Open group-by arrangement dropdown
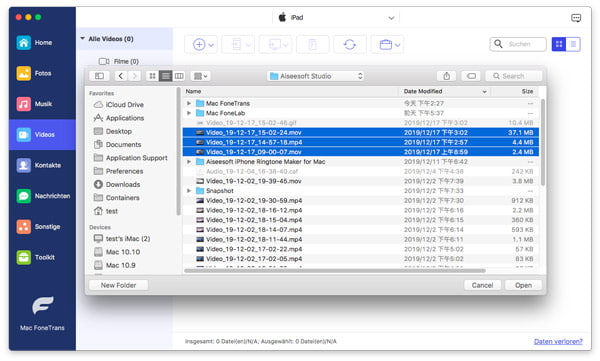 (x=201, y=76)
